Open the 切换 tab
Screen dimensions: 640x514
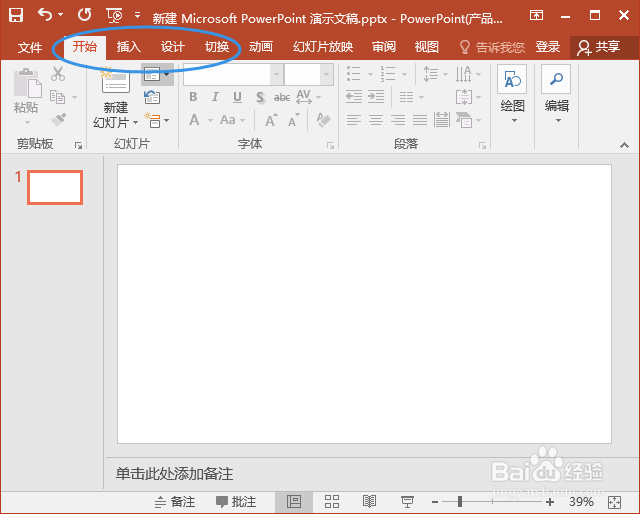click(217, 47)
